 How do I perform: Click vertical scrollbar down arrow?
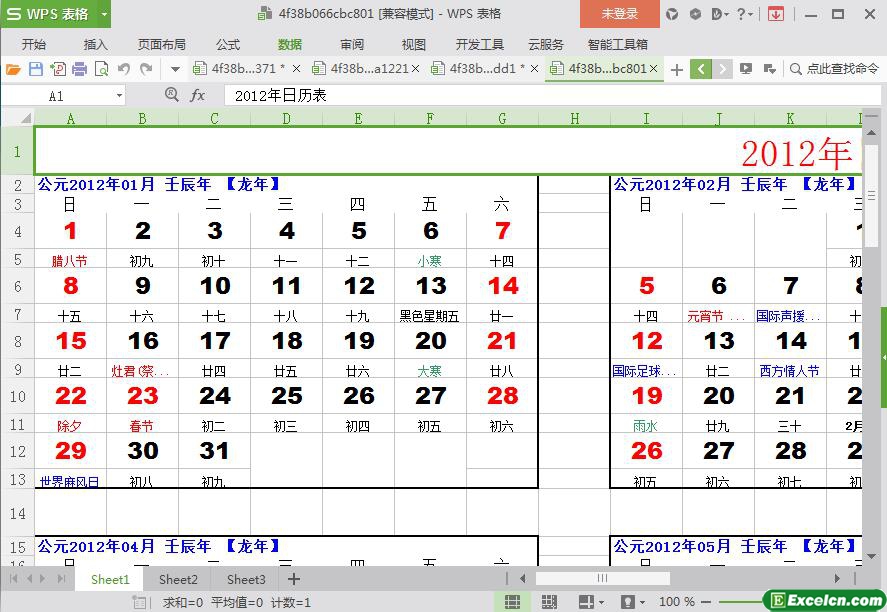(x=871, y=557)
